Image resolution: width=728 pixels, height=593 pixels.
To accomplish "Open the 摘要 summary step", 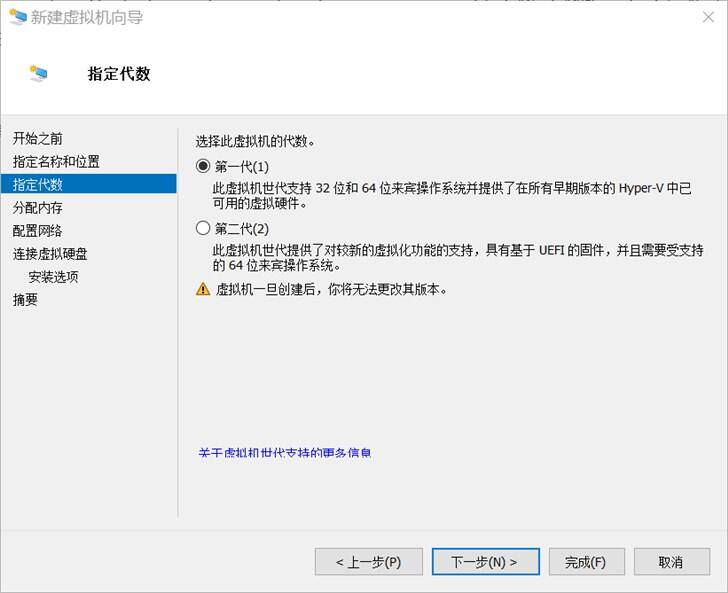I will (25, 300).
